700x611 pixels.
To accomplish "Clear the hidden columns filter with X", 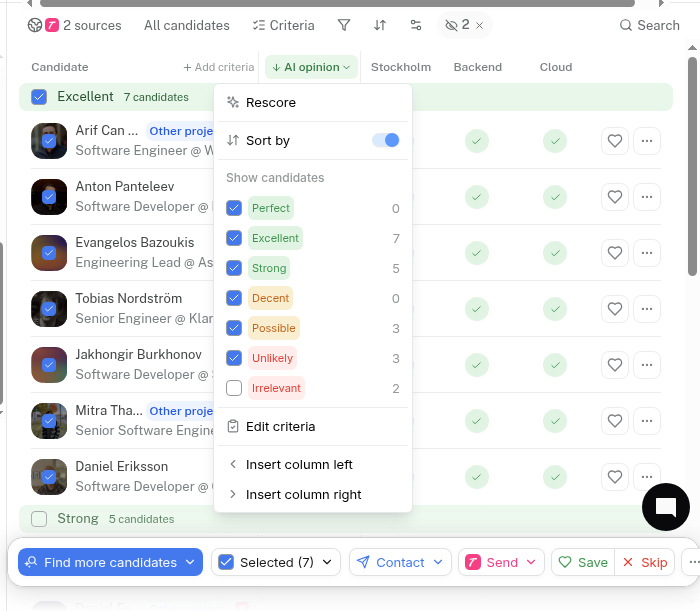I will point(479,25).
